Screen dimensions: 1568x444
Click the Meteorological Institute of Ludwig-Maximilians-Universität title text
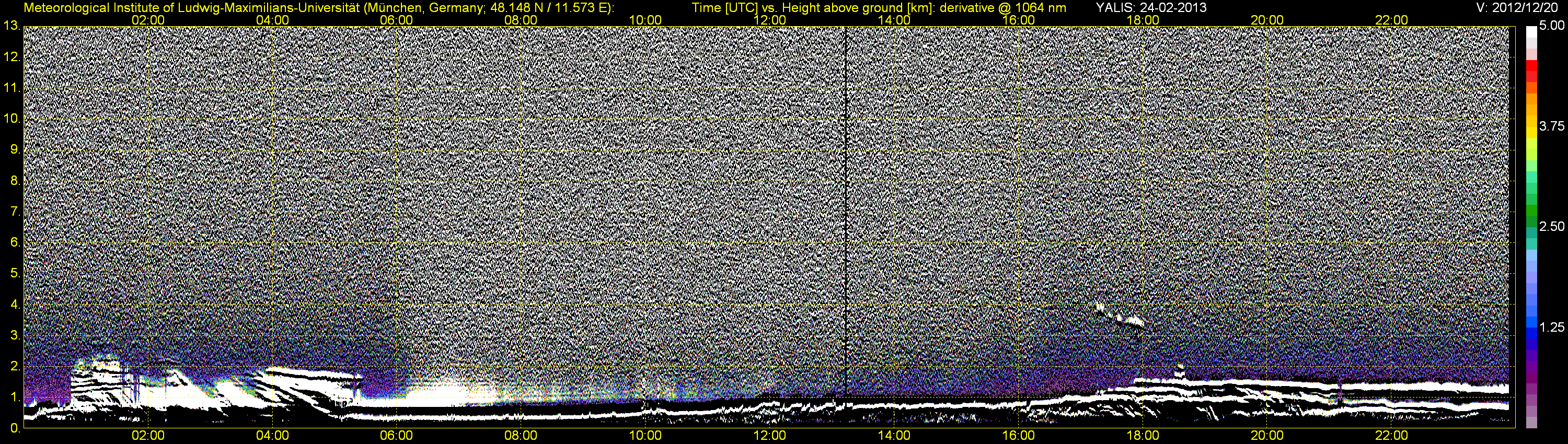click(x=191, y=8)
